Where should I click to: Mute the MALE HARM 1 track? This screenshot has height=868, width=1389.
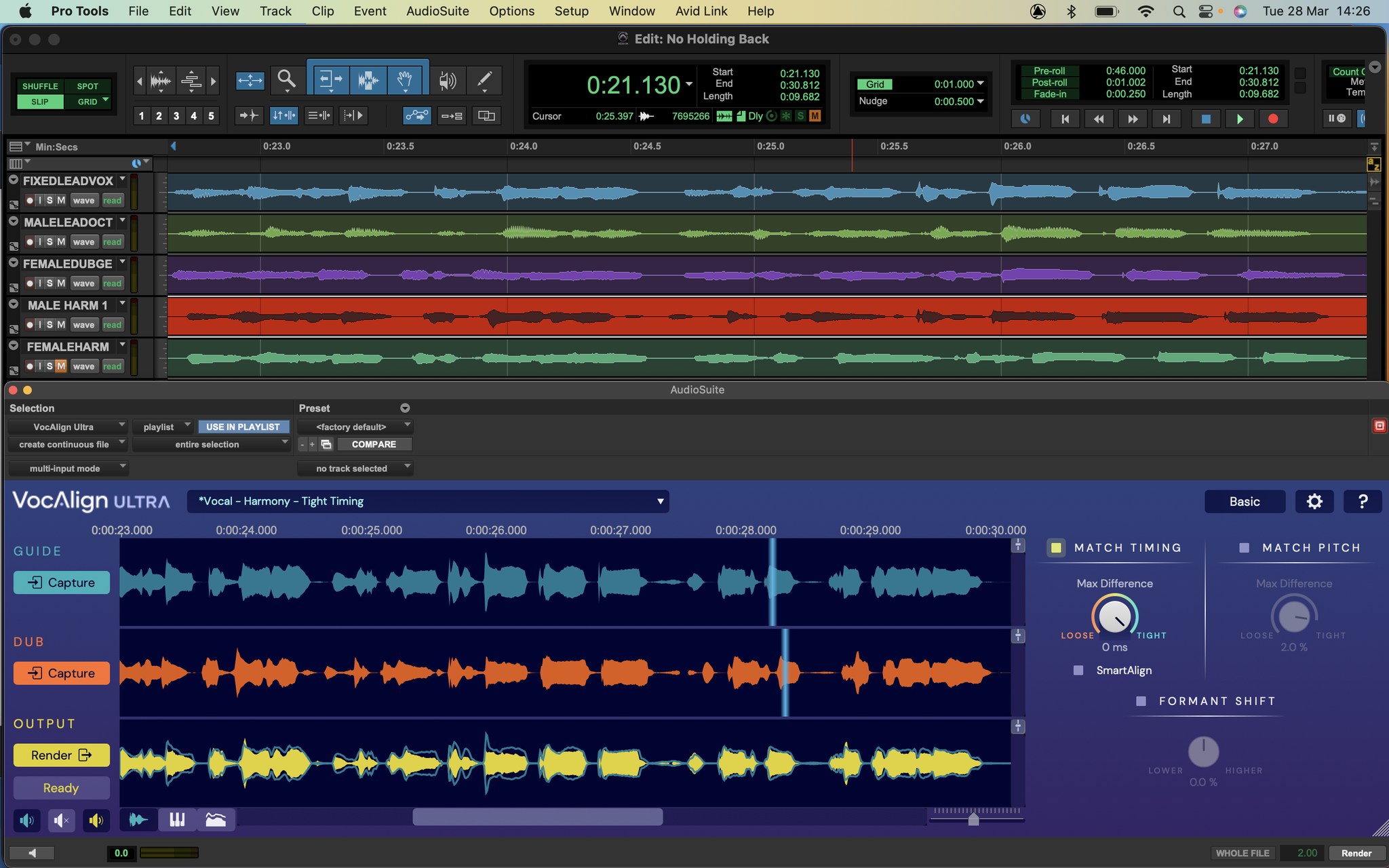pos(61,325)
